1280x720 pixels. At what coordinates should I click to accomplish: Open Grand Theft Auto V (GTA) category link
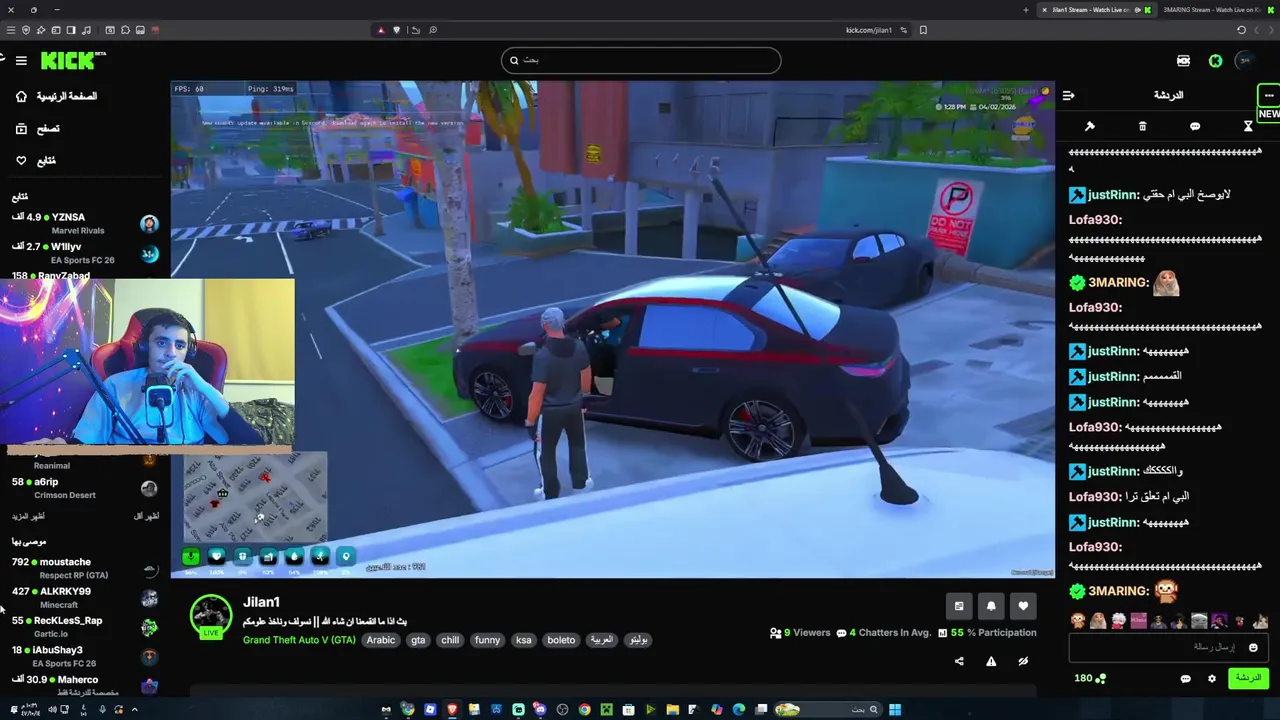(299, 640)
